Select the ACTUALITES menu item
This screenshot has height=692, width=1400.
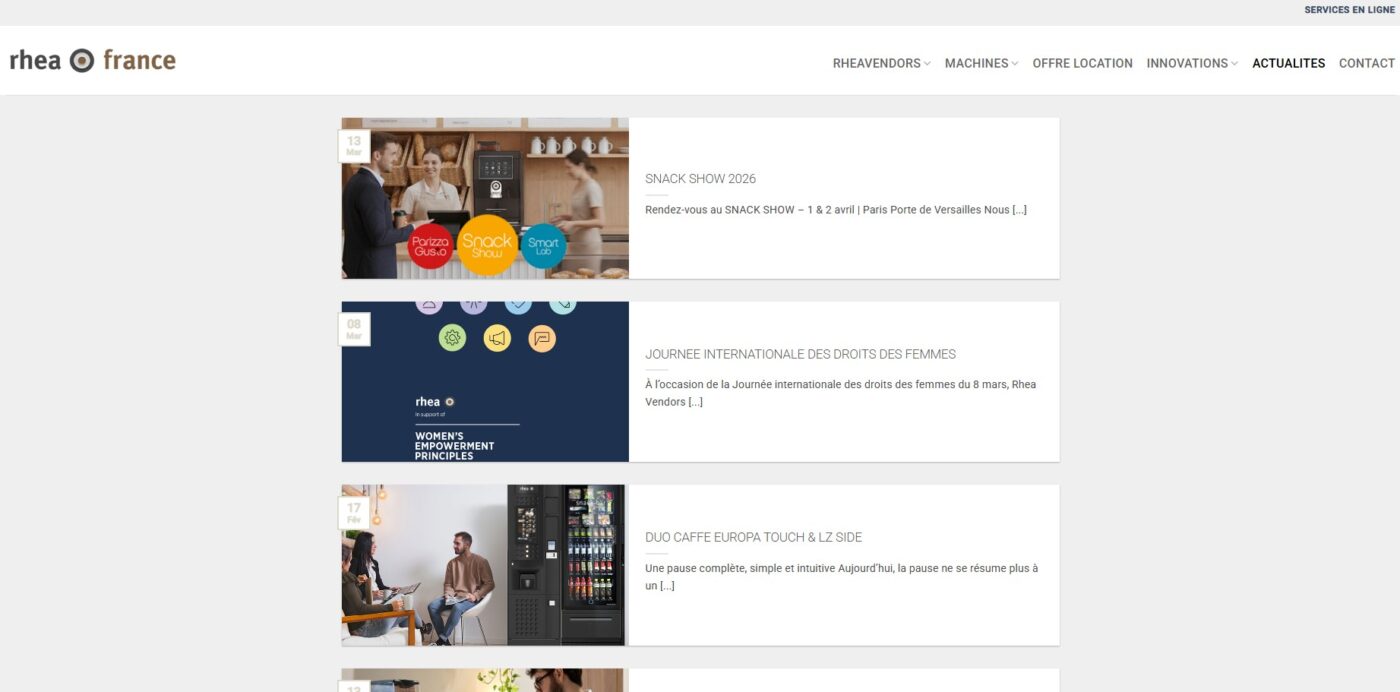(x=1288, y=63)
